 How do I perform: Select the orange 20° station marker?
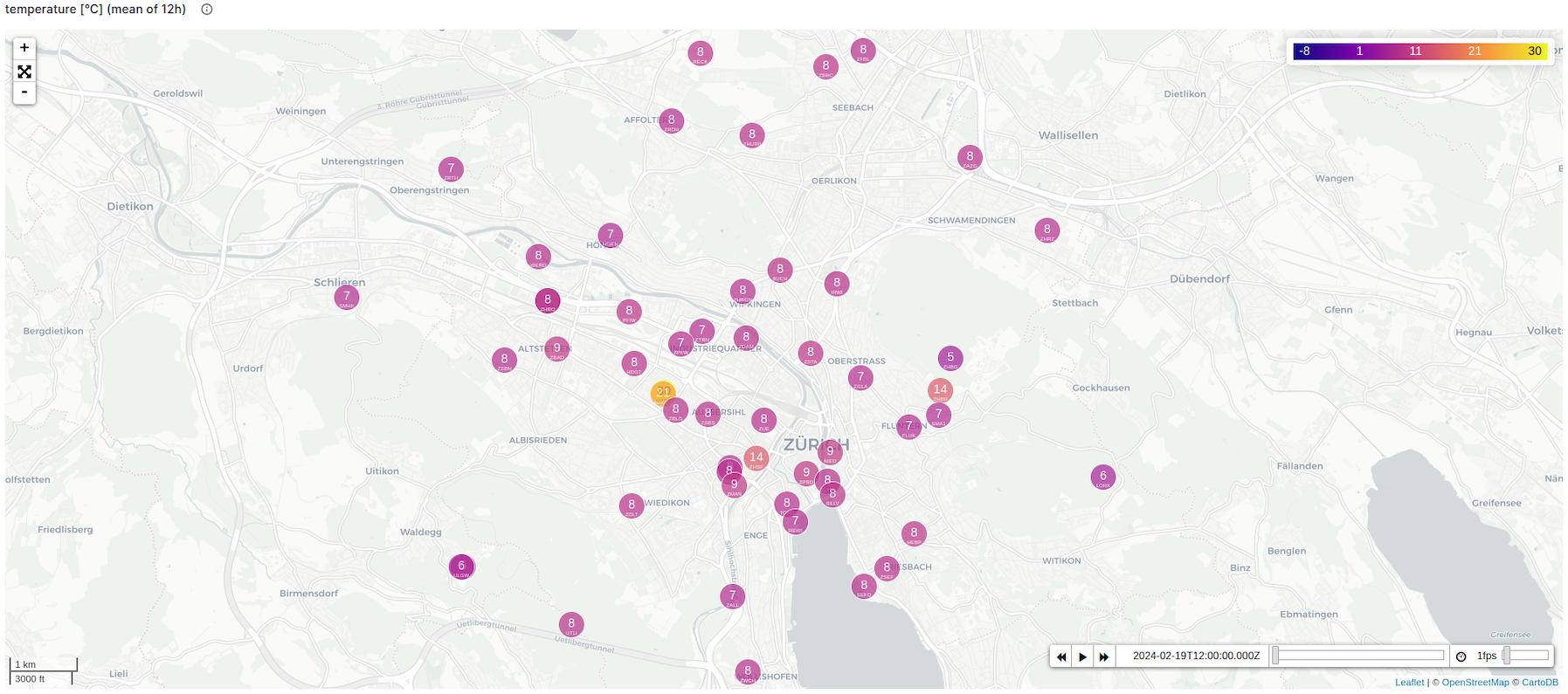[x=664, y=393]
